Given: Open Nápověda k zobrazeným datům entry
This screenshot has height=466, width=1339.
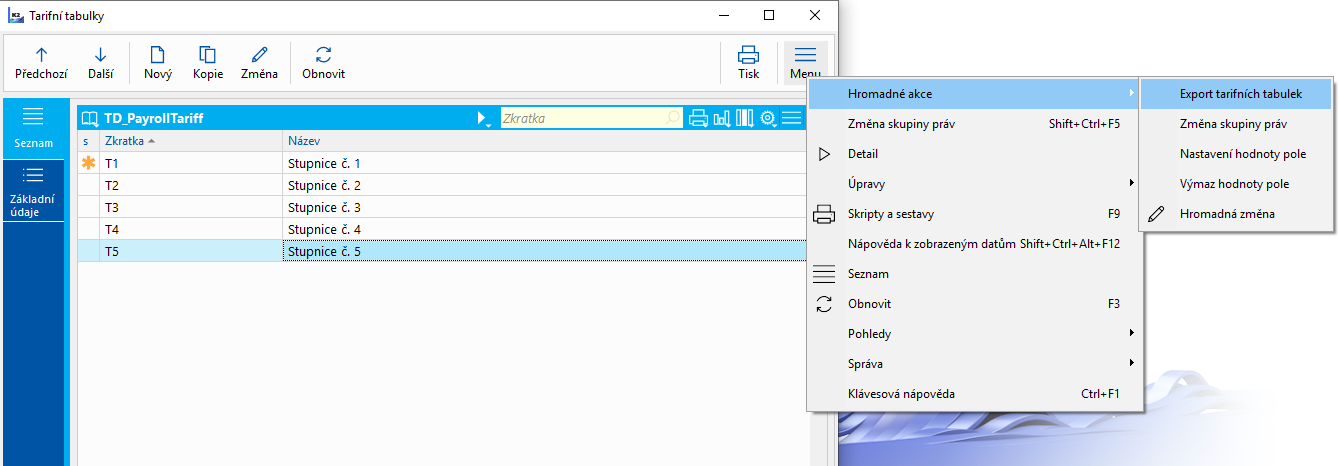Looking at the screenshot, I should point(974,244).
